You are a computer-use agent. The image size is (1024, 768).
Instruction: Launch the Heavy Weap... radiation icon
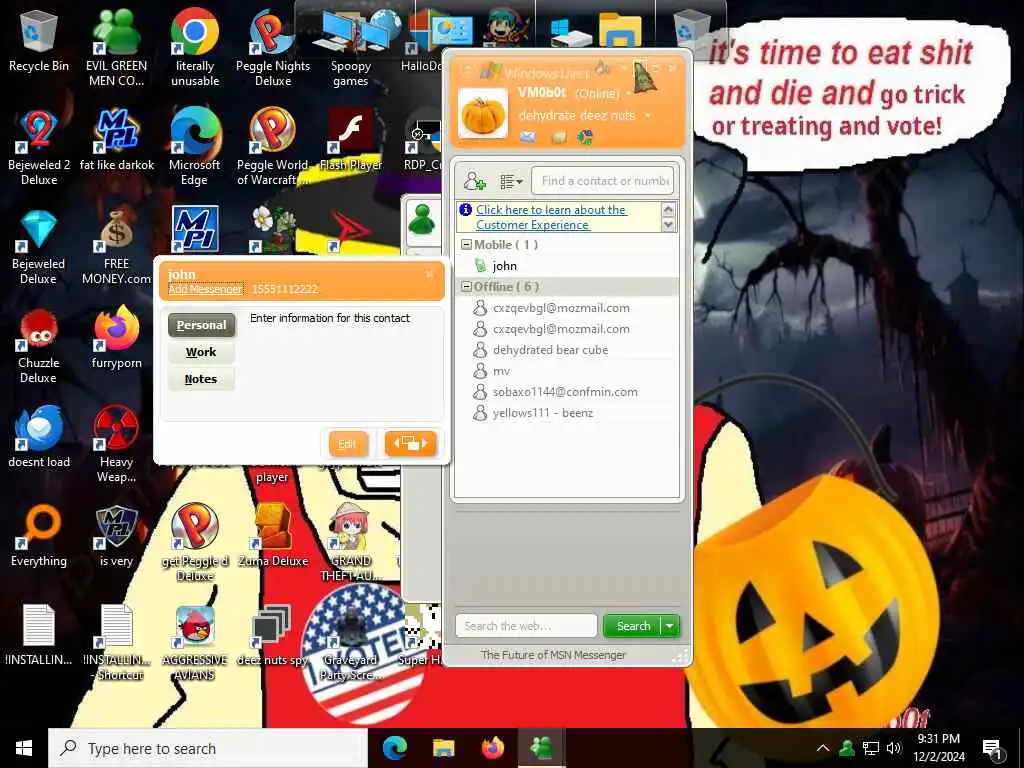tap(116, 444)
